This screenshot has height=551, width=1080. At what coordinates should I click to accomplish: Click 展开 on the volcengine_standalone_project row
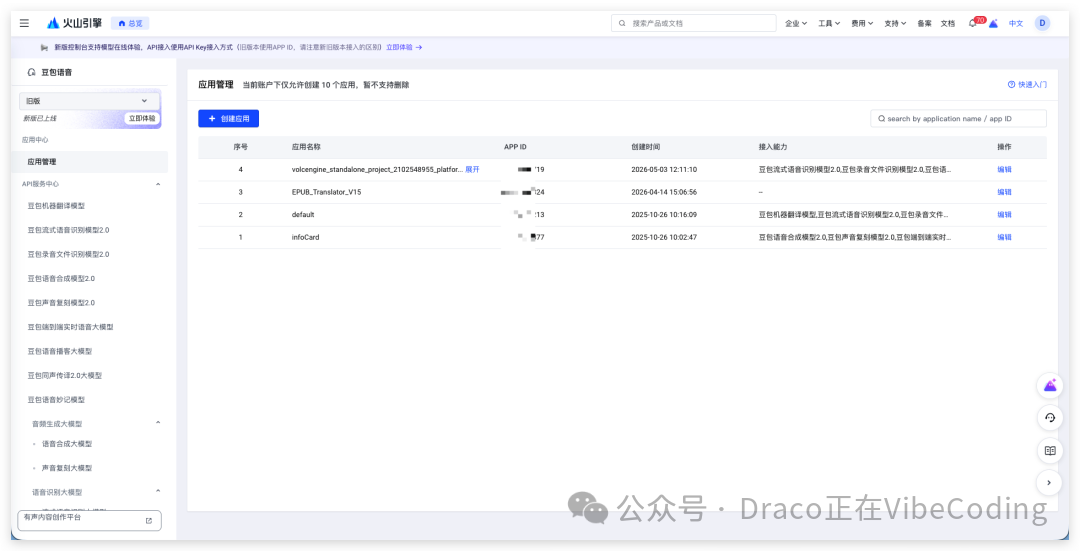(x=472, y=169)
